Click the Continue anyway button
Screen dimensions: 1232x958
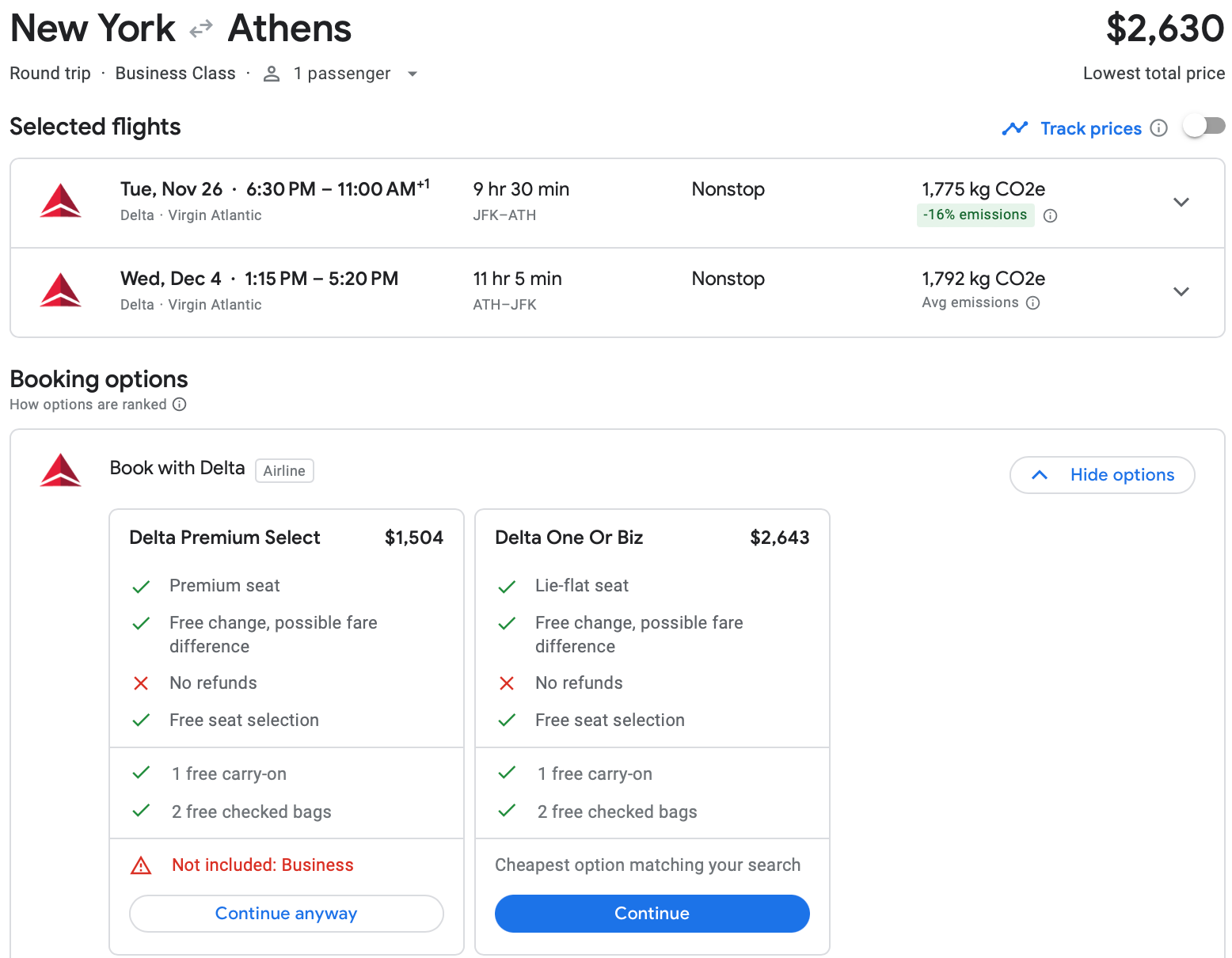coord(287,914)
